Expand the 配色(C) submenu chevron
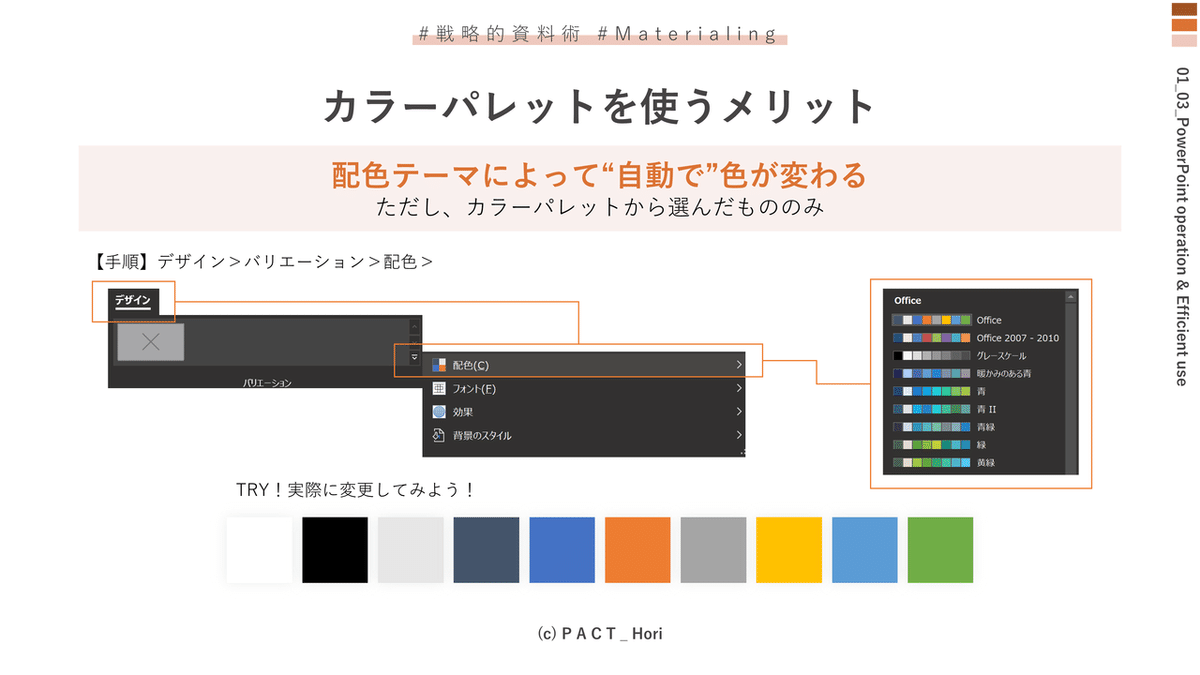This screenshot has height=675, width=1200. pyautogui.click(x=739, y=365)
